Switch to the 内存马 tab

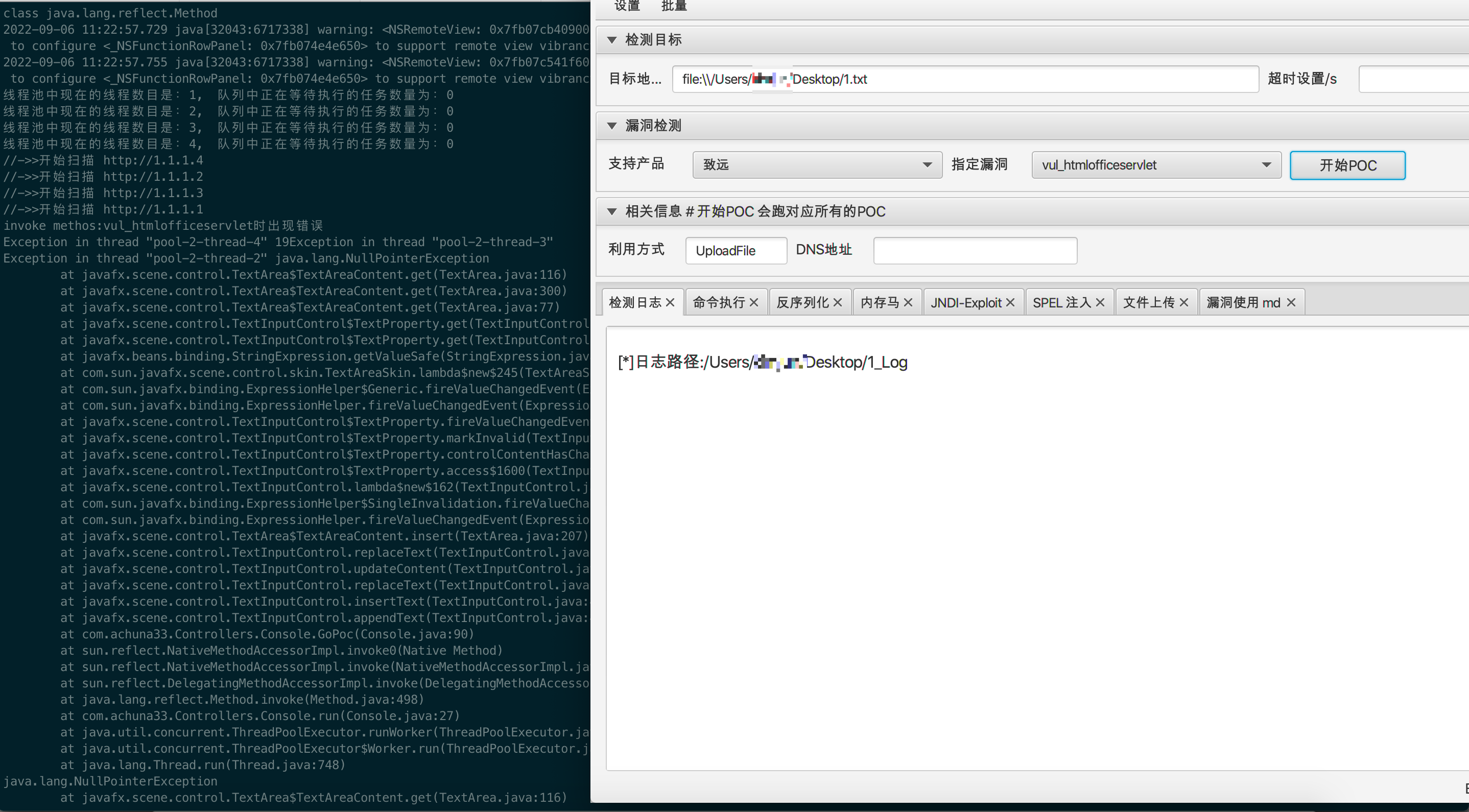(880, 302)
